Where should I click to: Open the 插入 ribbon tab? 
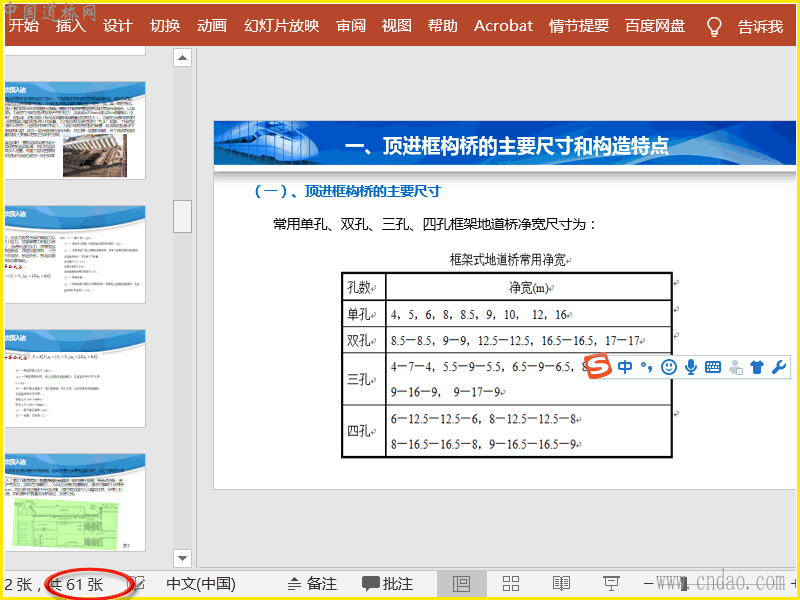pyautogui.click(x=70, y=26)
